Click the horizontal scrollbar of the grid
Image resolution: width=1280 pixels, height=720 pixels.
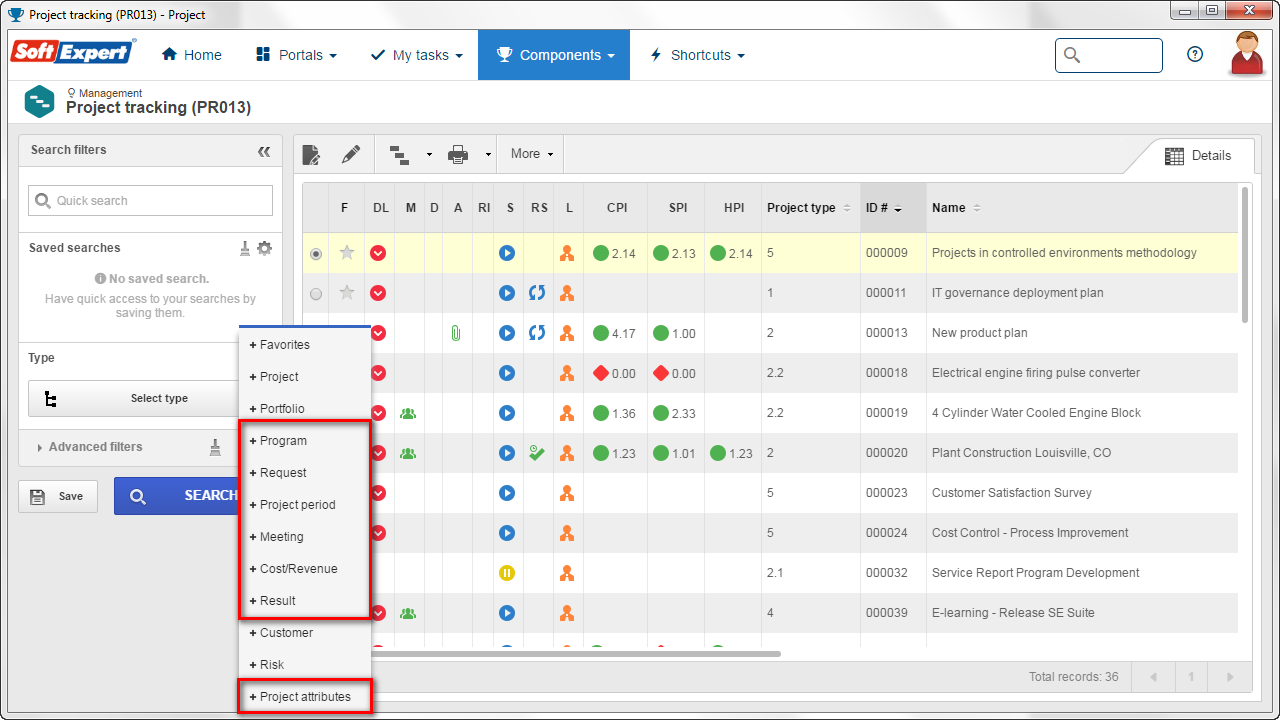[x=574, y=654]
